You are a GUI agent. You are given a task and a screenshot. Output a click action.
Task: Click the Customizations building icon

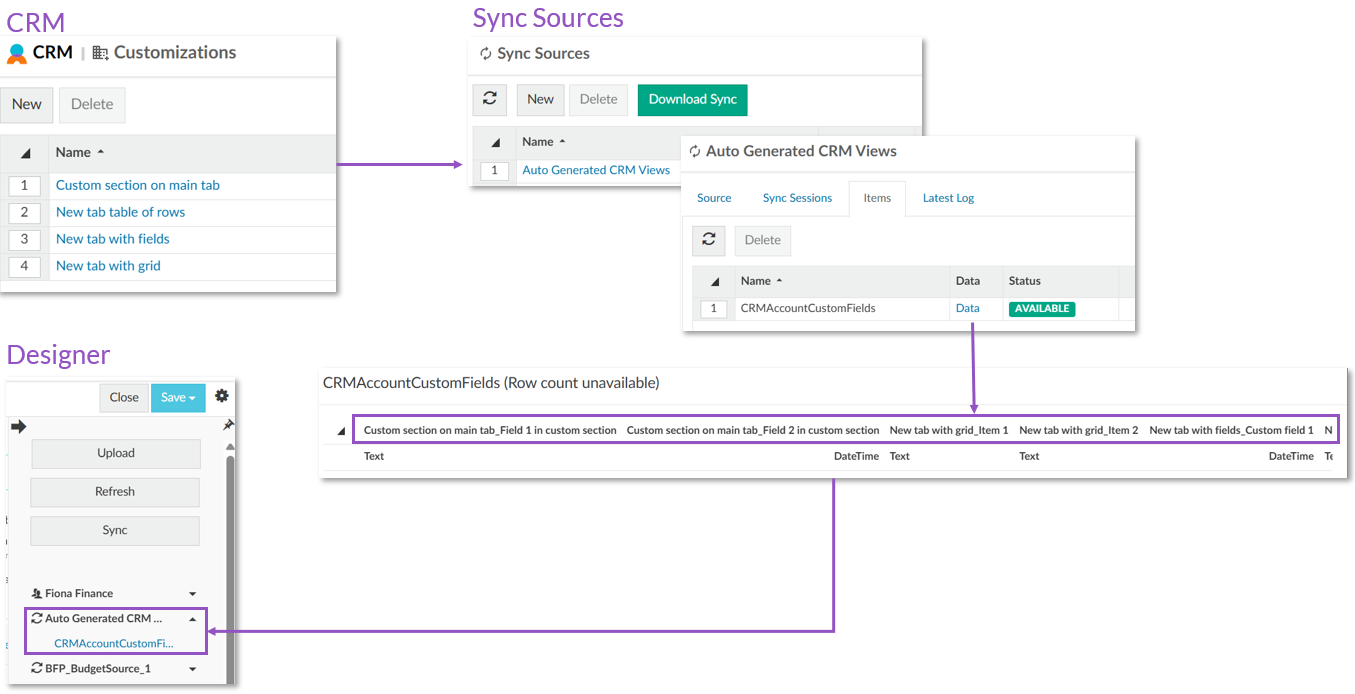point(100,53)
